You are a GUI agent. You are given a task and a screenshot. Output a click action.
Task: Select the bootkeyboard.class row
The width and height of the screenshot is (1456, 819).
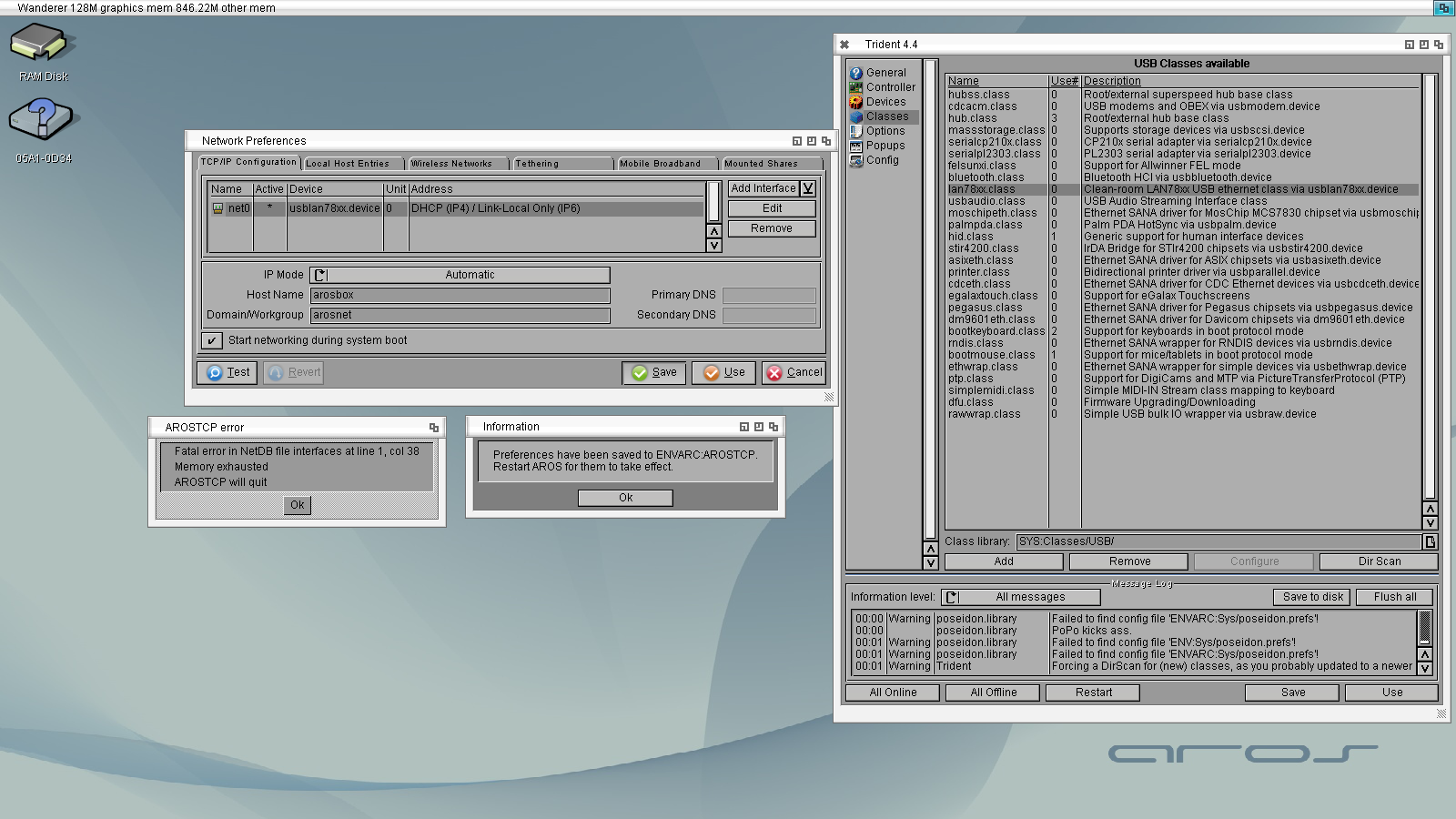(x=1183, y=331)
